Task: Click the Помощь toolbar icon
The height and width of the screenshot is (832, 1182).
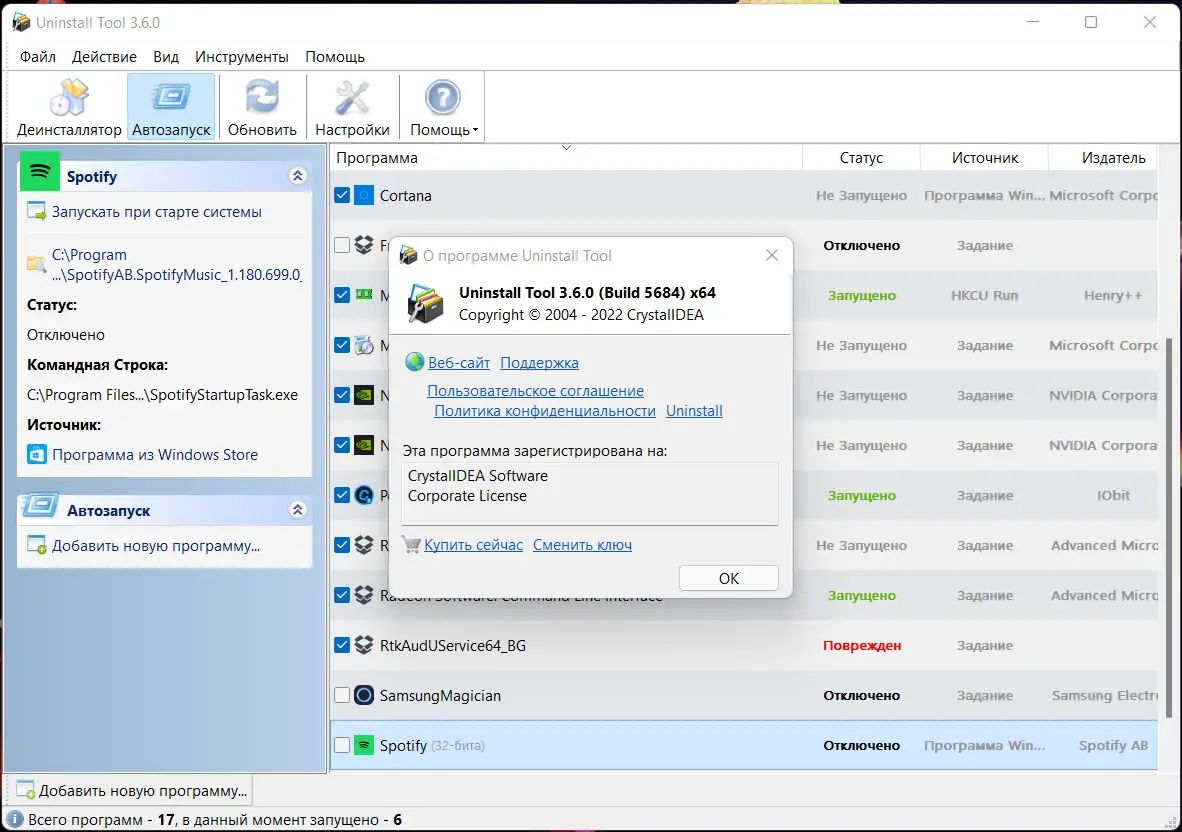Action: point(442,98)
